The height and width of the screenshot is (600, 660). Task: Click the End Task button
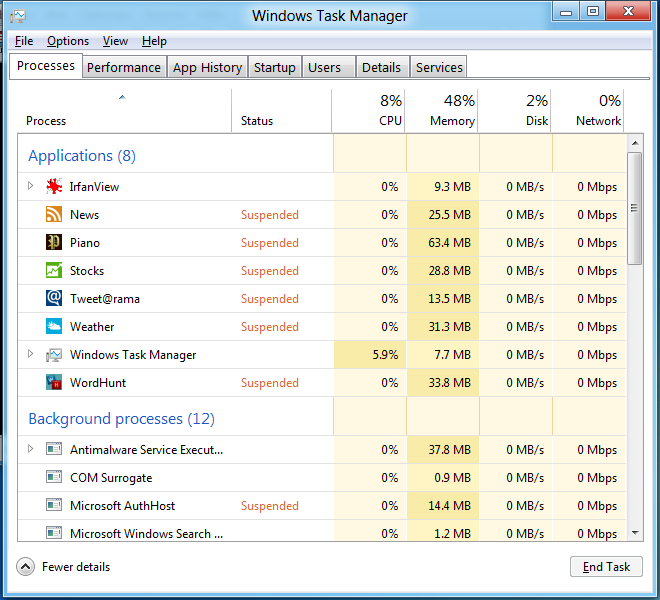tap(606, 567)
